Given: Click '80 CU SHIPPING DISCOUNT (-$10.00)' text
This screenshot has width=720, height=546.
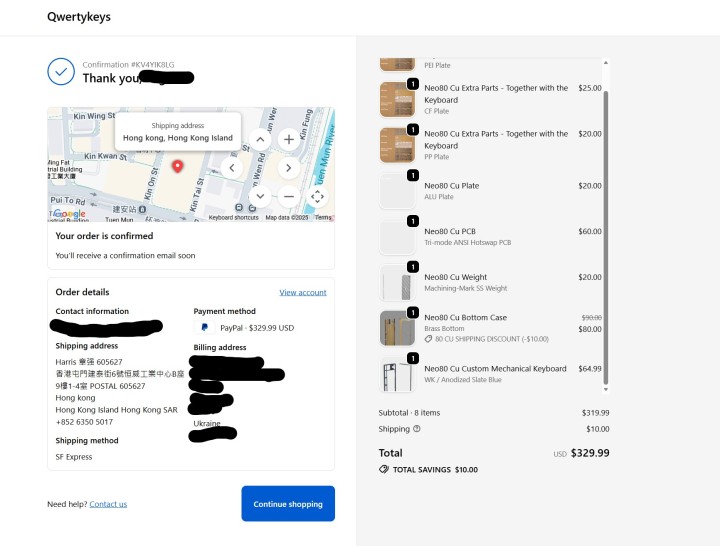Looking at the screenshot, I should (492, 339).
